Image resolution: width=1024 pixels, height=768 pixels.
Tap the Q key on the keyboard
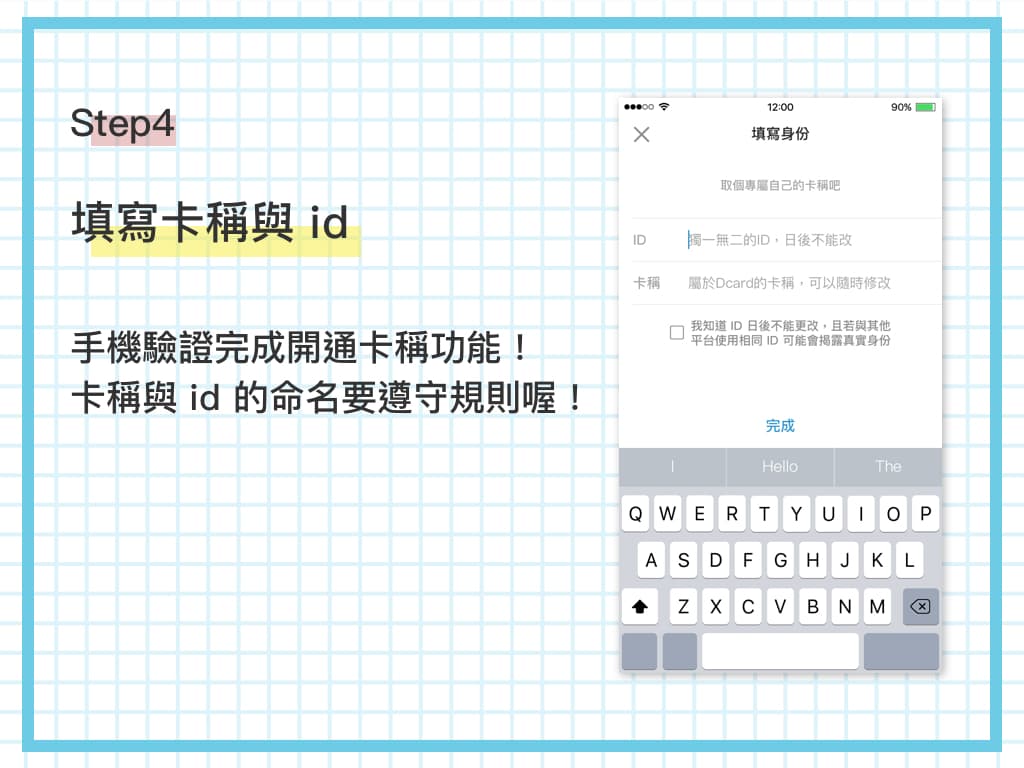tap(635, 514)
